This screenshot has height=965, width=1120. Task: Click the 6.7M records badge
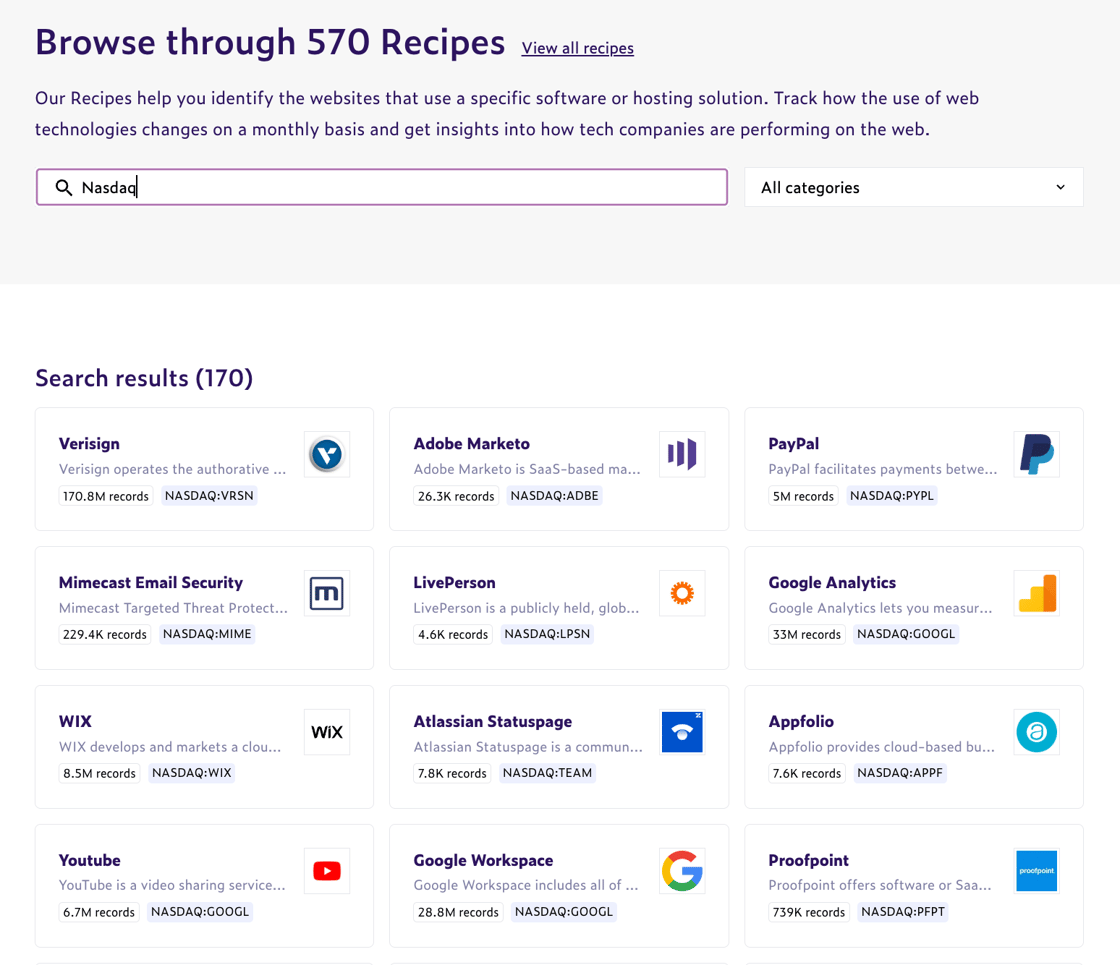coord(99,913)
